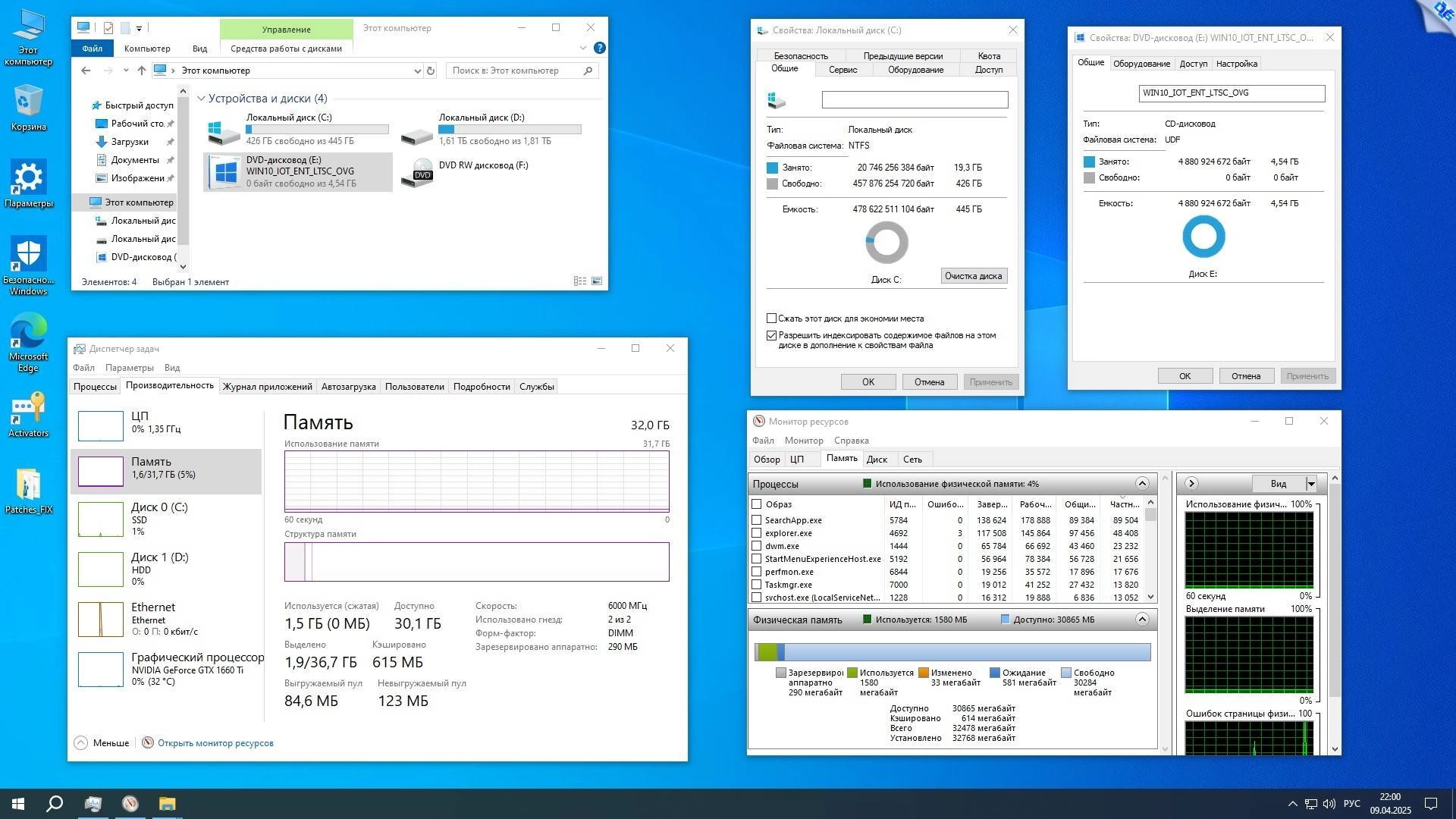Collapse the Процессы section in Resource Monitor
The image size is (1456, 819).
pyautogui.click(x=1141, y=483)
